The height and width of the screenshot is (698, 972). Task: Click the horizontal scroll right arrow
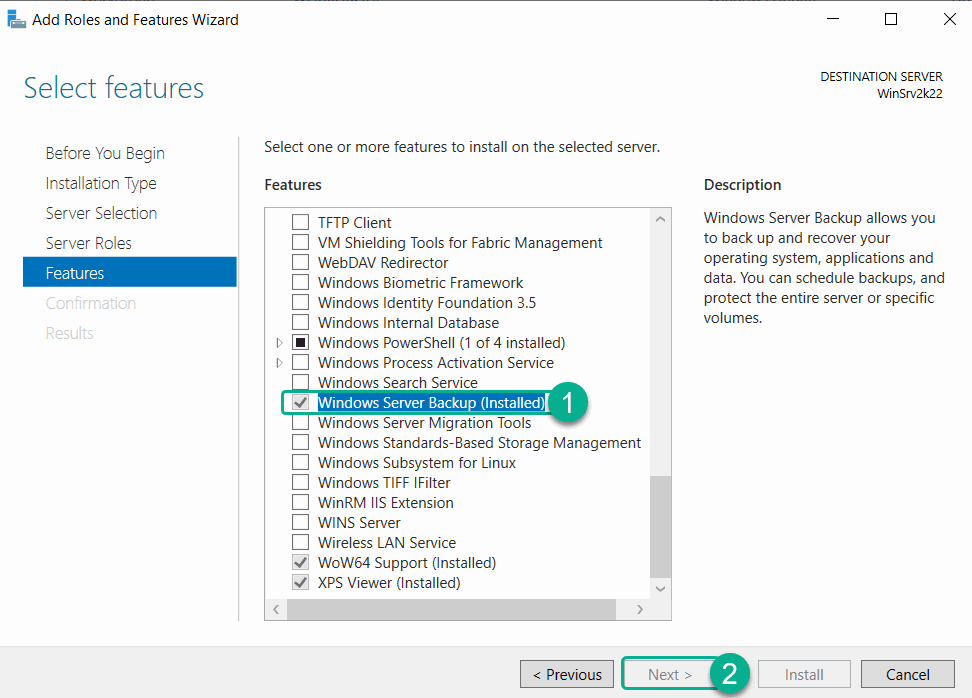(640, 609)
